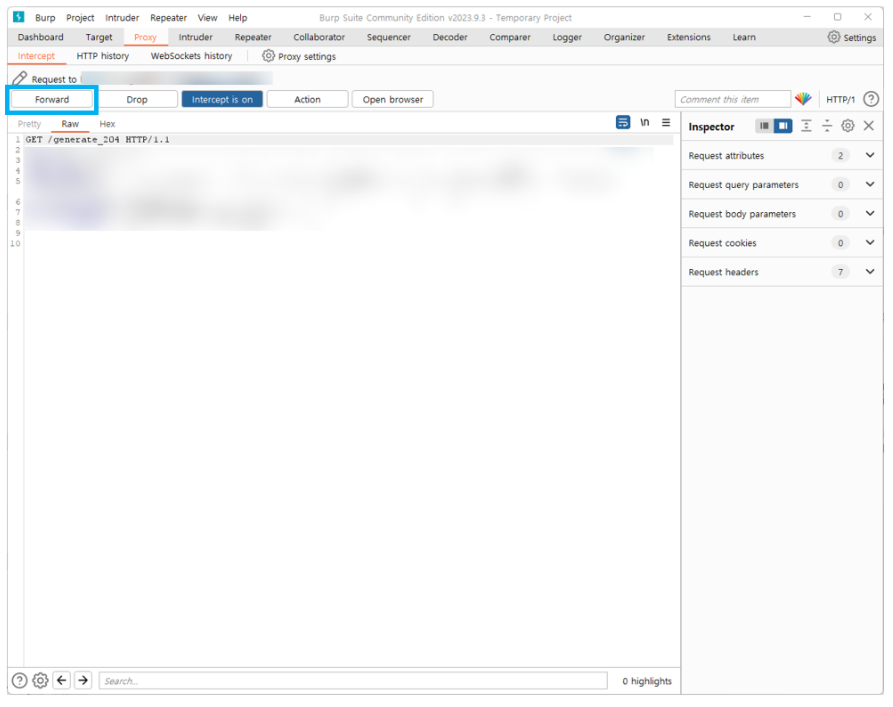Switch to the Decoder tab
Screen dimensions: 893x707
pyautogui.click(x=450, y=37)
